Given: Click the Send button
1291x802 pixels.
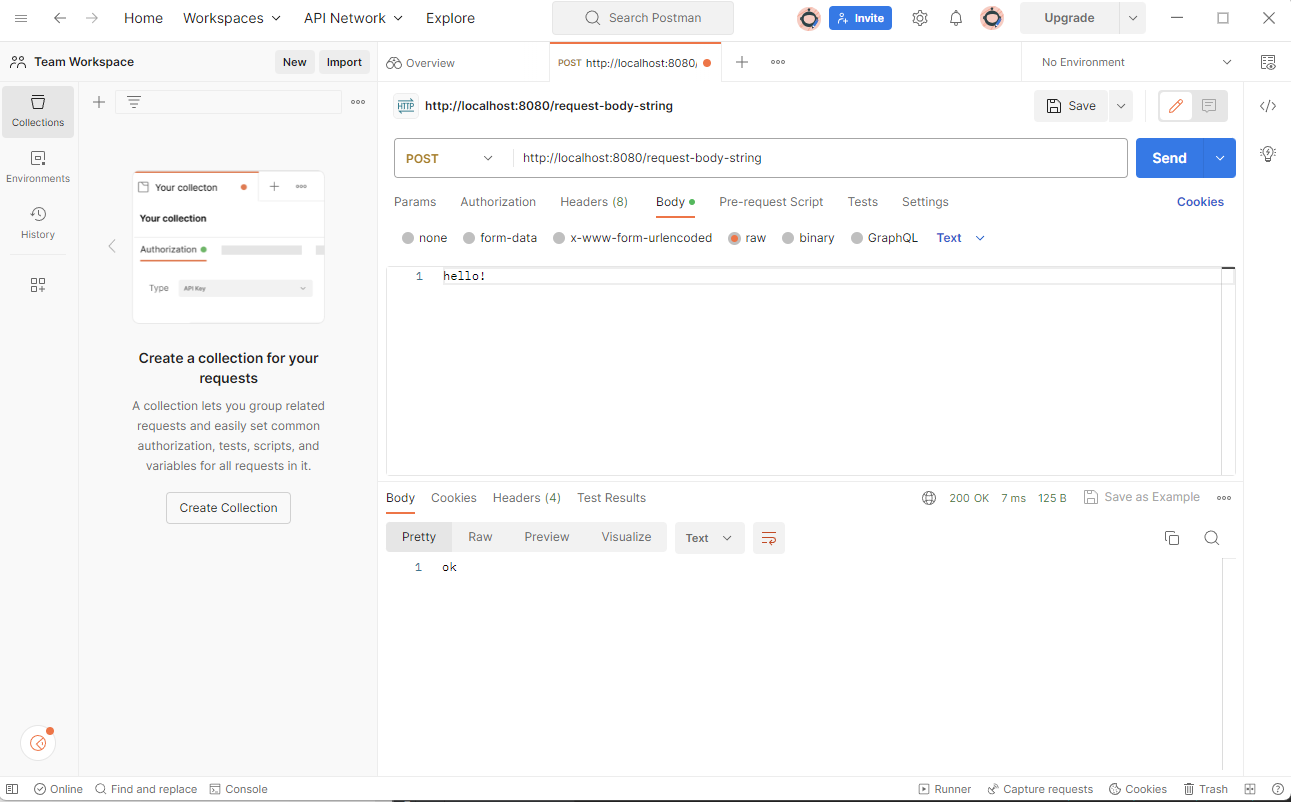Looking at the screenshot, I should (x=1169, y=158).
